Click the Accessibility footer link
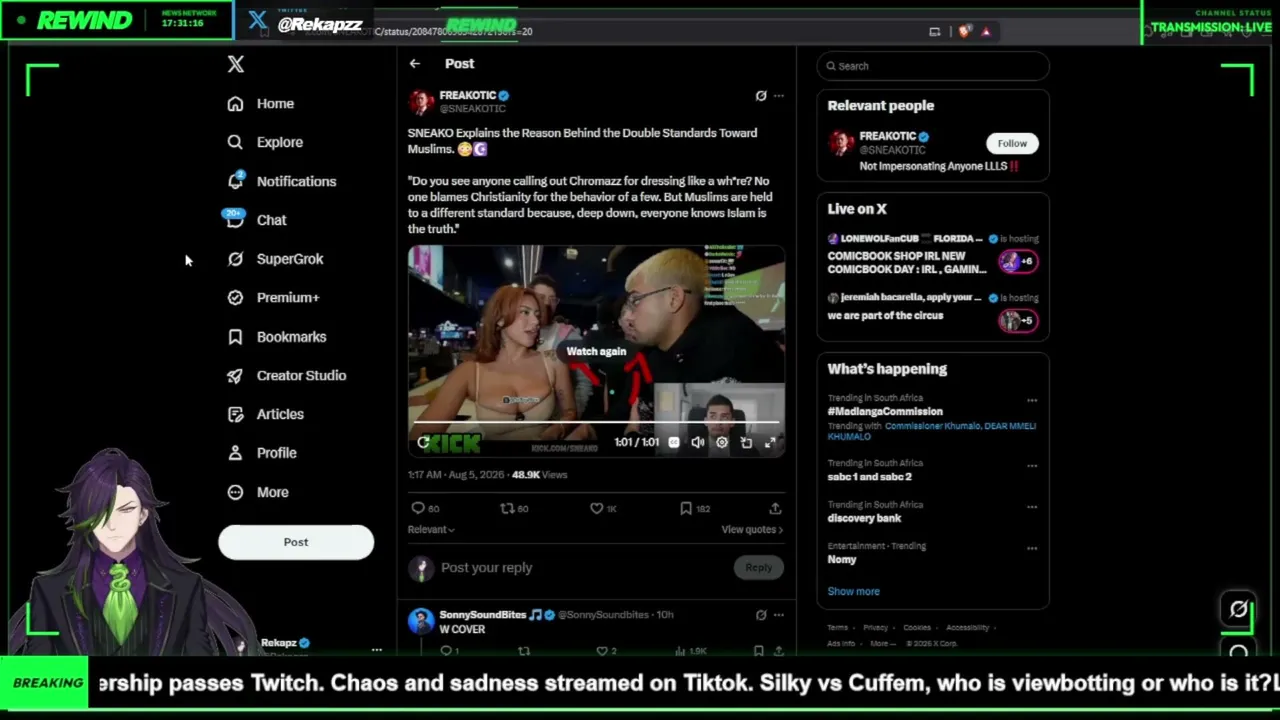The image size is (1280, 720). click(968, 628)
